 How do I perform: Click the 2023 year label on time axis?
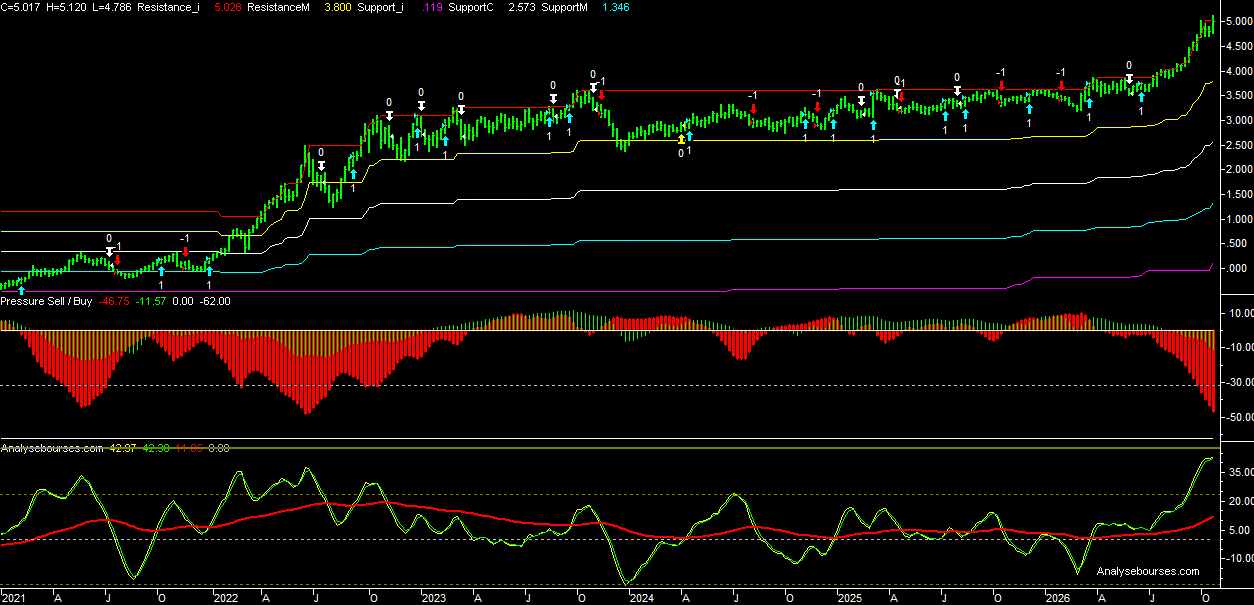click(432, 598)
